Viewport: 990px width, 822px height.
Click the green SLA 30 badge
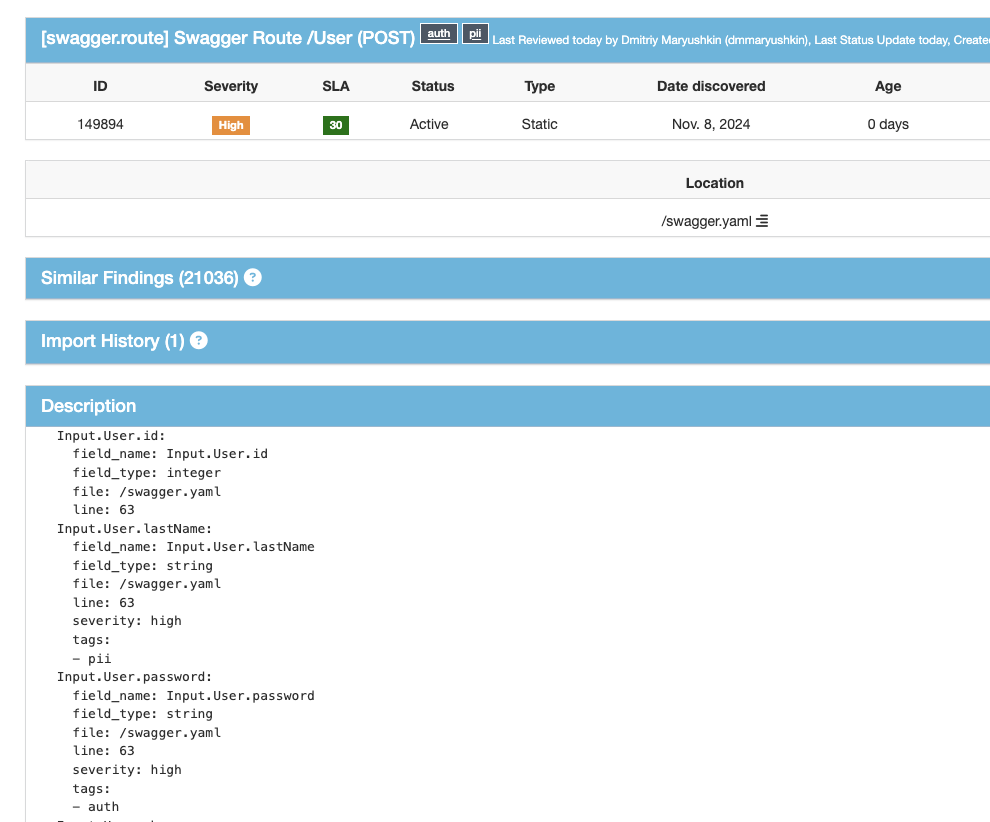point(336,125)
